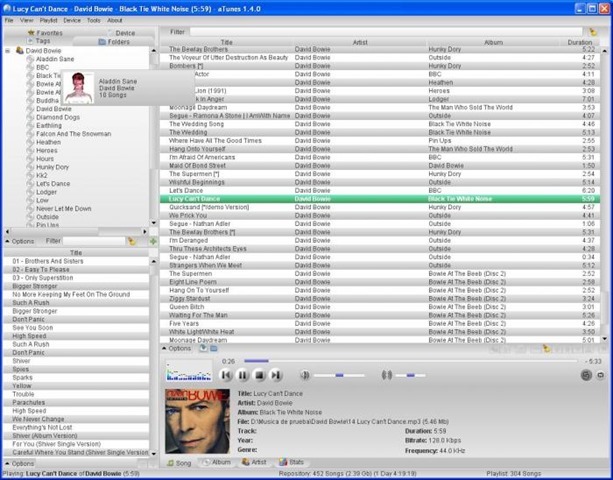Select the Low album disc icon

tap(30, 200)
